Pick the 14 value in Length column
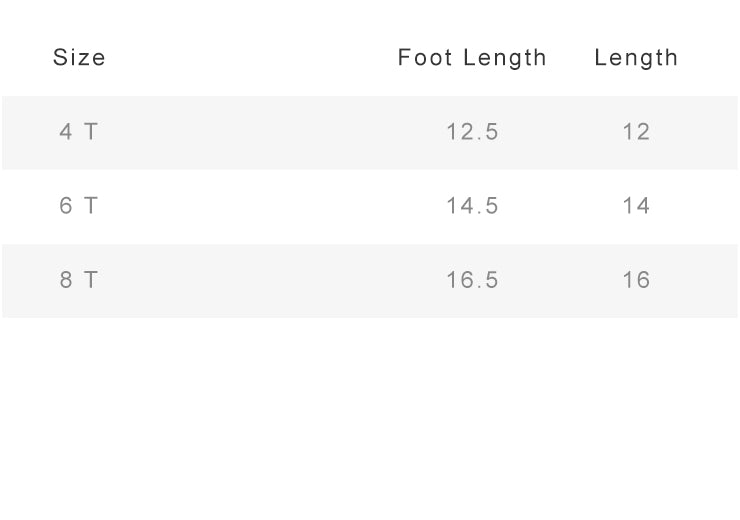740x520 pixels. pos(636,206)
